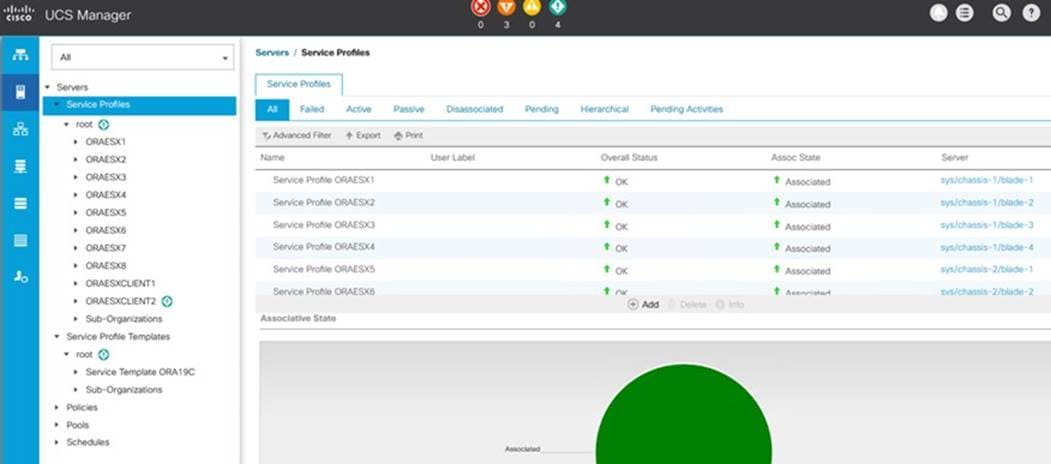
Task: Sort by the Overall Status column header
Action: pos(629,158)
